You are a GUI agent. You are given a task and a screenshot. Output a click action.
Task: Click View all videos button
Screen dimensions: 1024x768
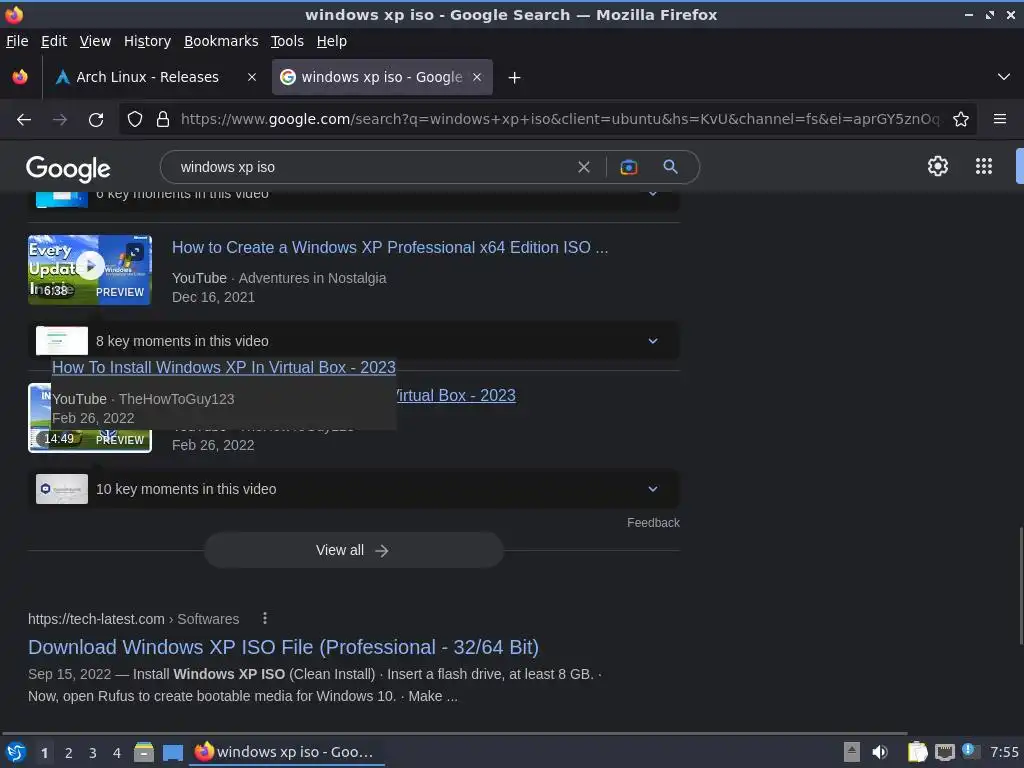[353, 551]
